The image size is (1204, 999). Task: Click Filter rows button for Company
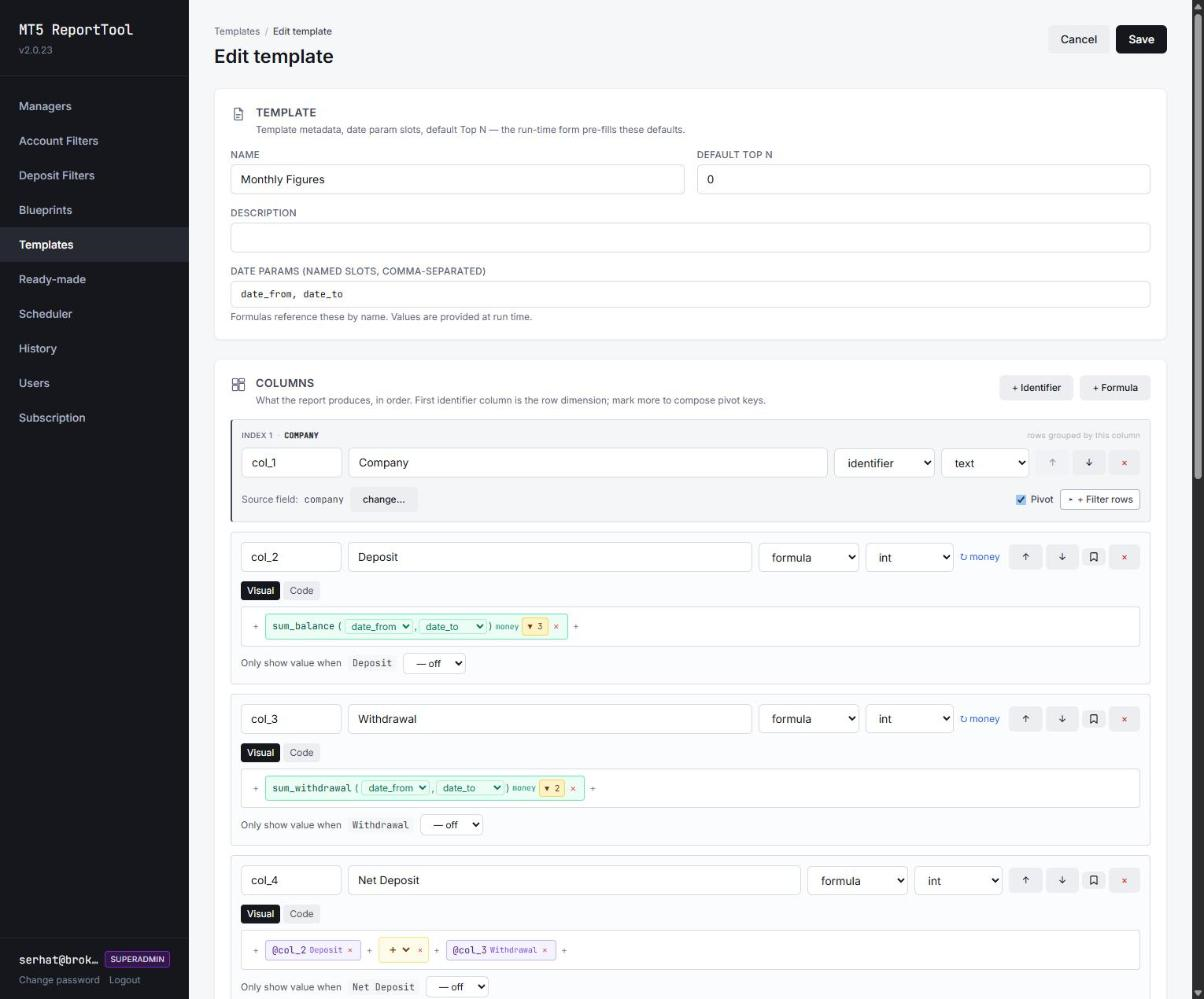point(1100,500)
